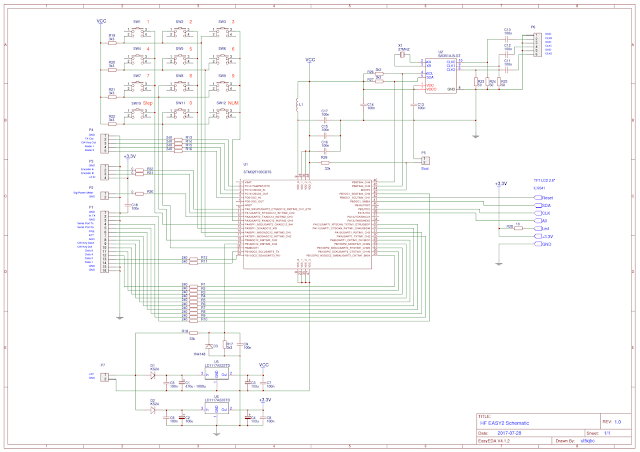Select the U1 STM32 microcontroller block

pyautogui.click(x=307, y=224)
